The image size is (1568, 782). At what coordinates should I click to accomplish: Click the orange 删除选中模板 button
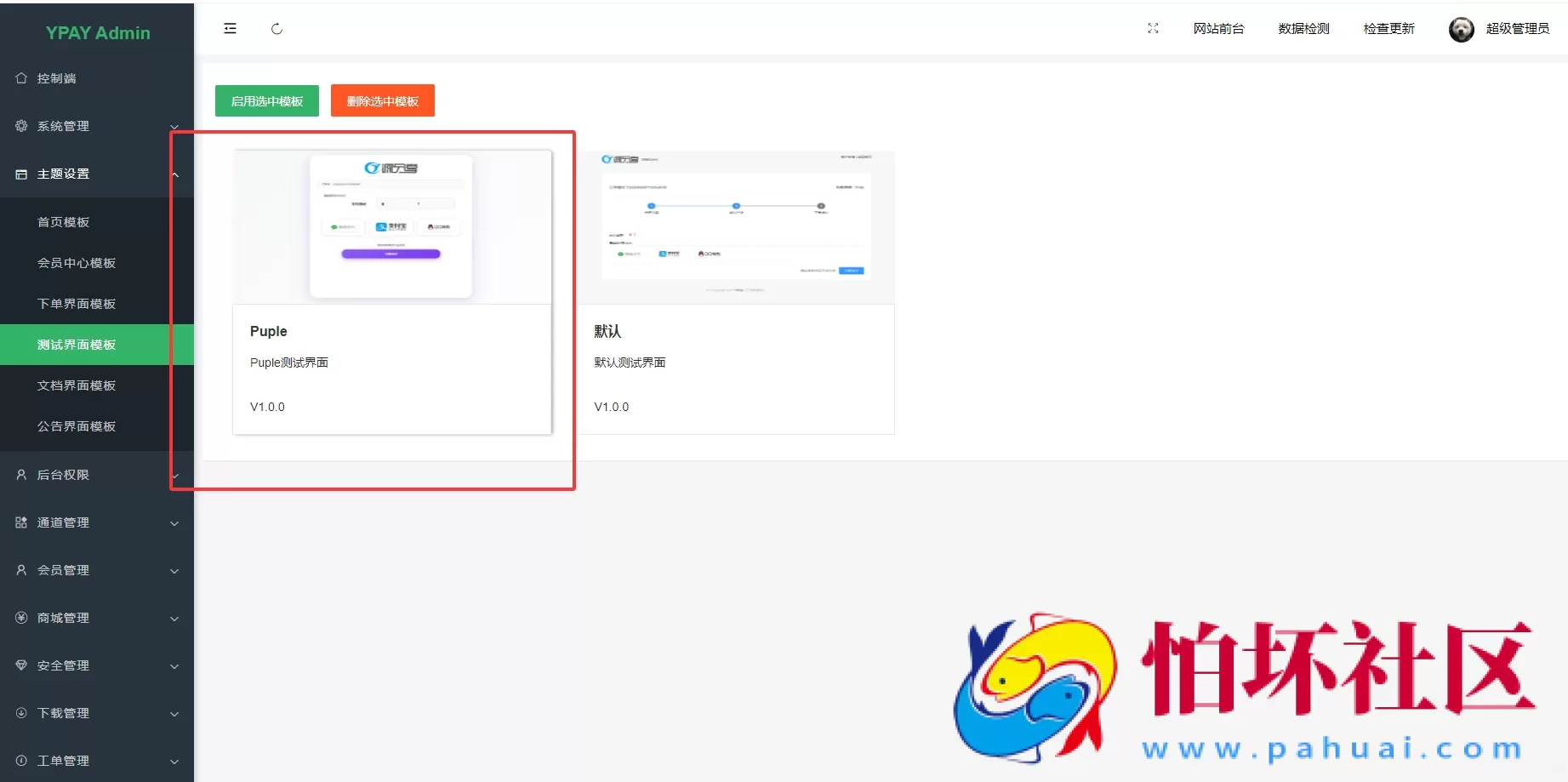[x=382, y=100]
